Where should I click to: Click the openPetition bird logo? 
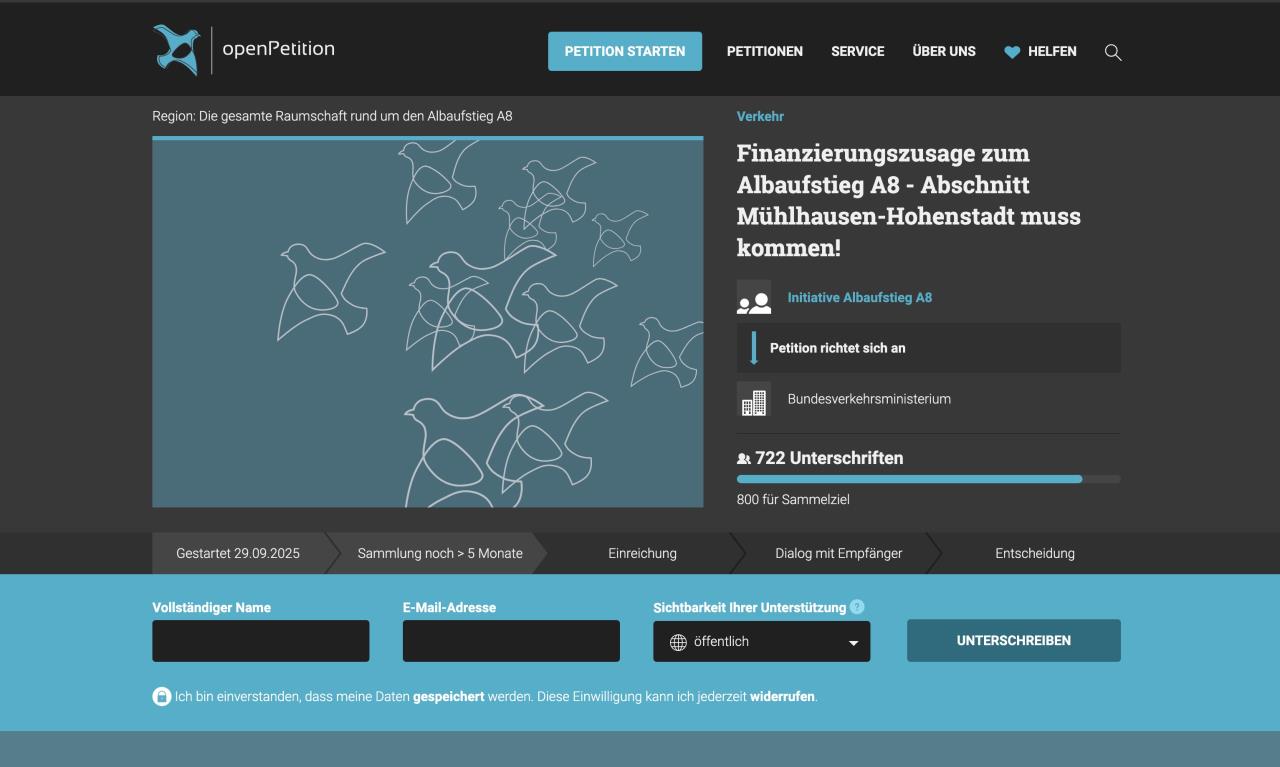pos(177,50)
